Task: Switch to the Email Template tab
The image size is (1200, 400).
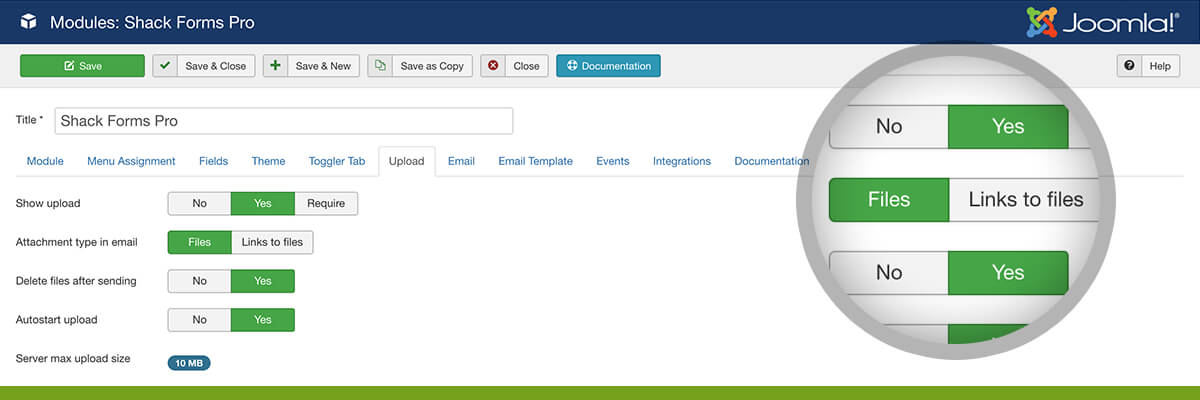Action: (535, 161)
